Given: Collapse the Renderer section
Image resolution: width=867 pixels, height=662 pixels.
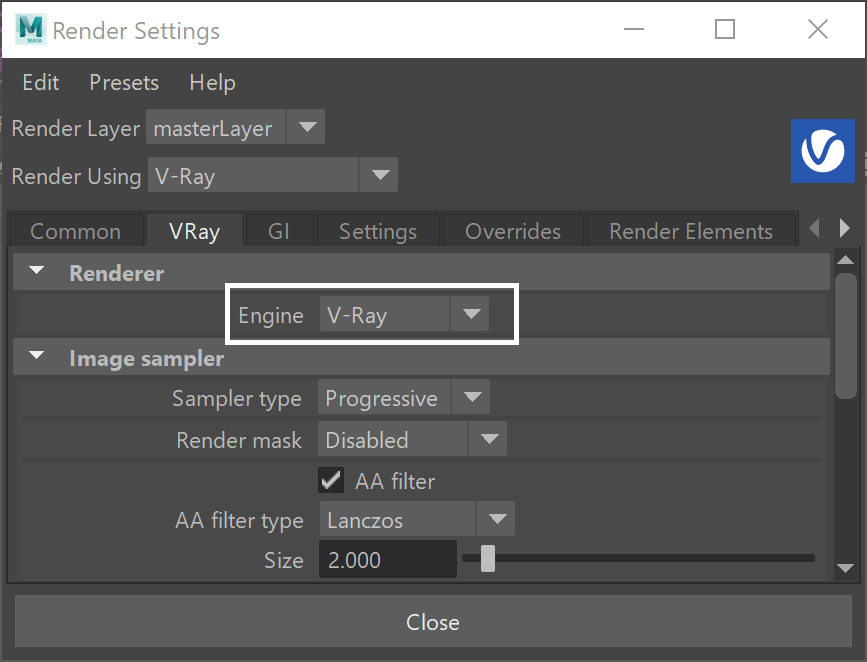Looking at the screenshot, I should tap(36, 270).
